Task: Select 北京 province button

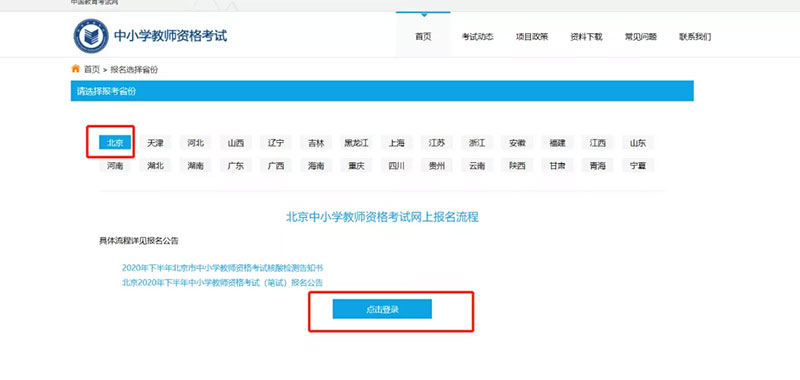Action: coord(115,143)
